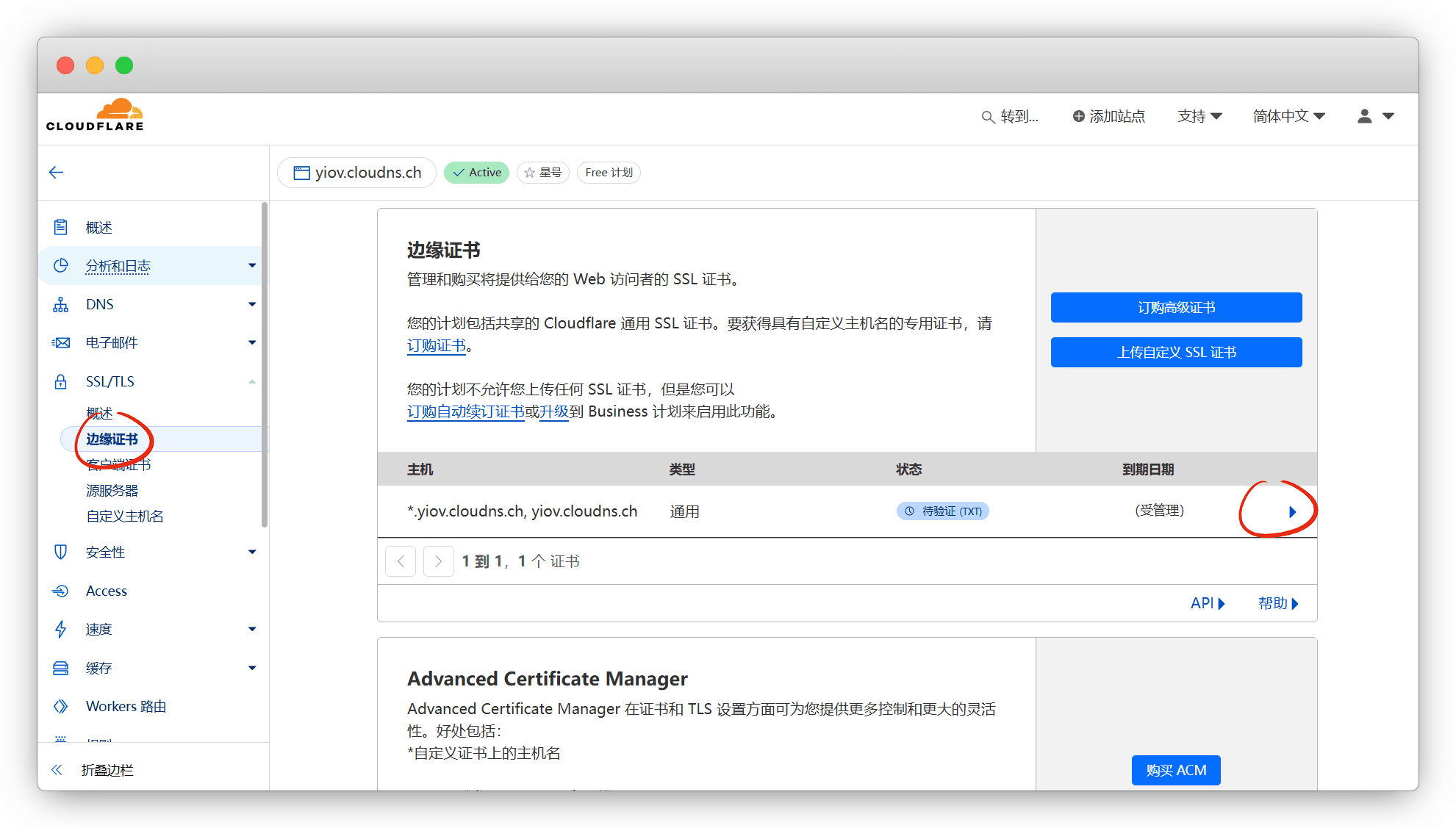
Task: Expand the 安全性 submenu arrow
Action: (x=252, y=552)
